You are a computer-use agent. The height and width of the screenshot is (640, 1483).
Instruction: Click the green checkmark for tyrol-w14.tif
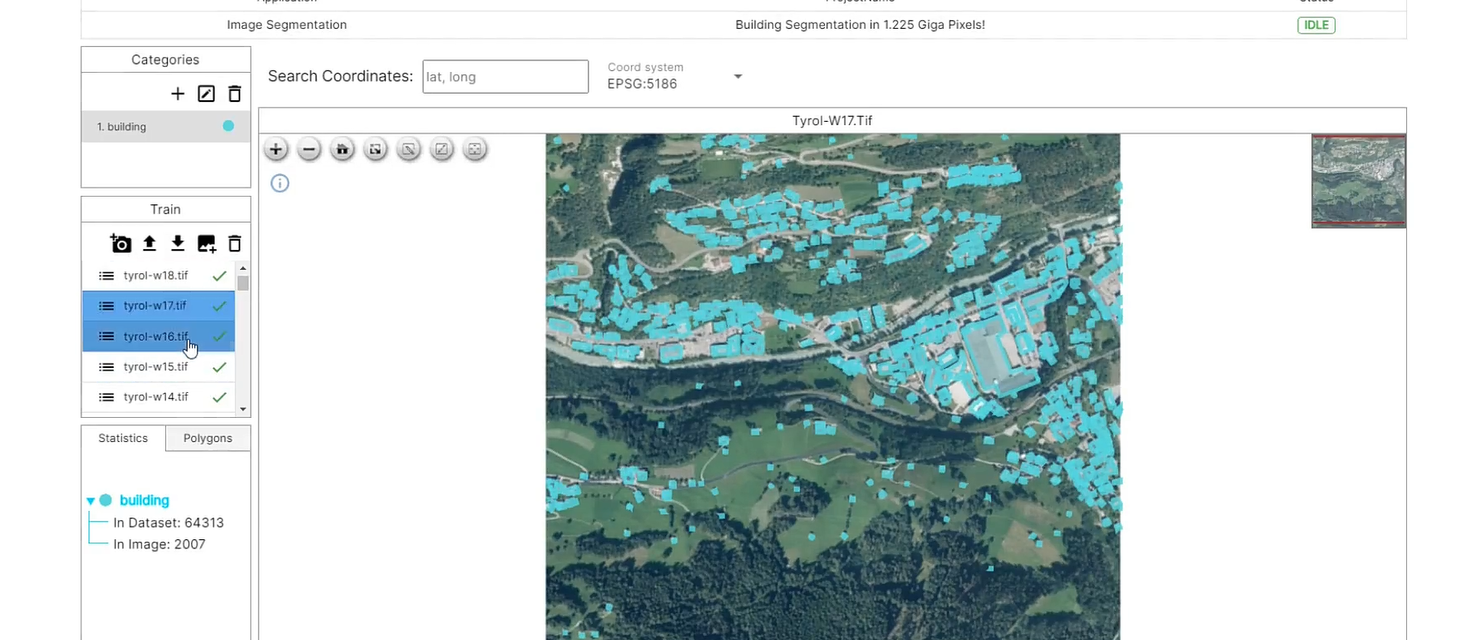pyautogui.click(x=220, y=397)
